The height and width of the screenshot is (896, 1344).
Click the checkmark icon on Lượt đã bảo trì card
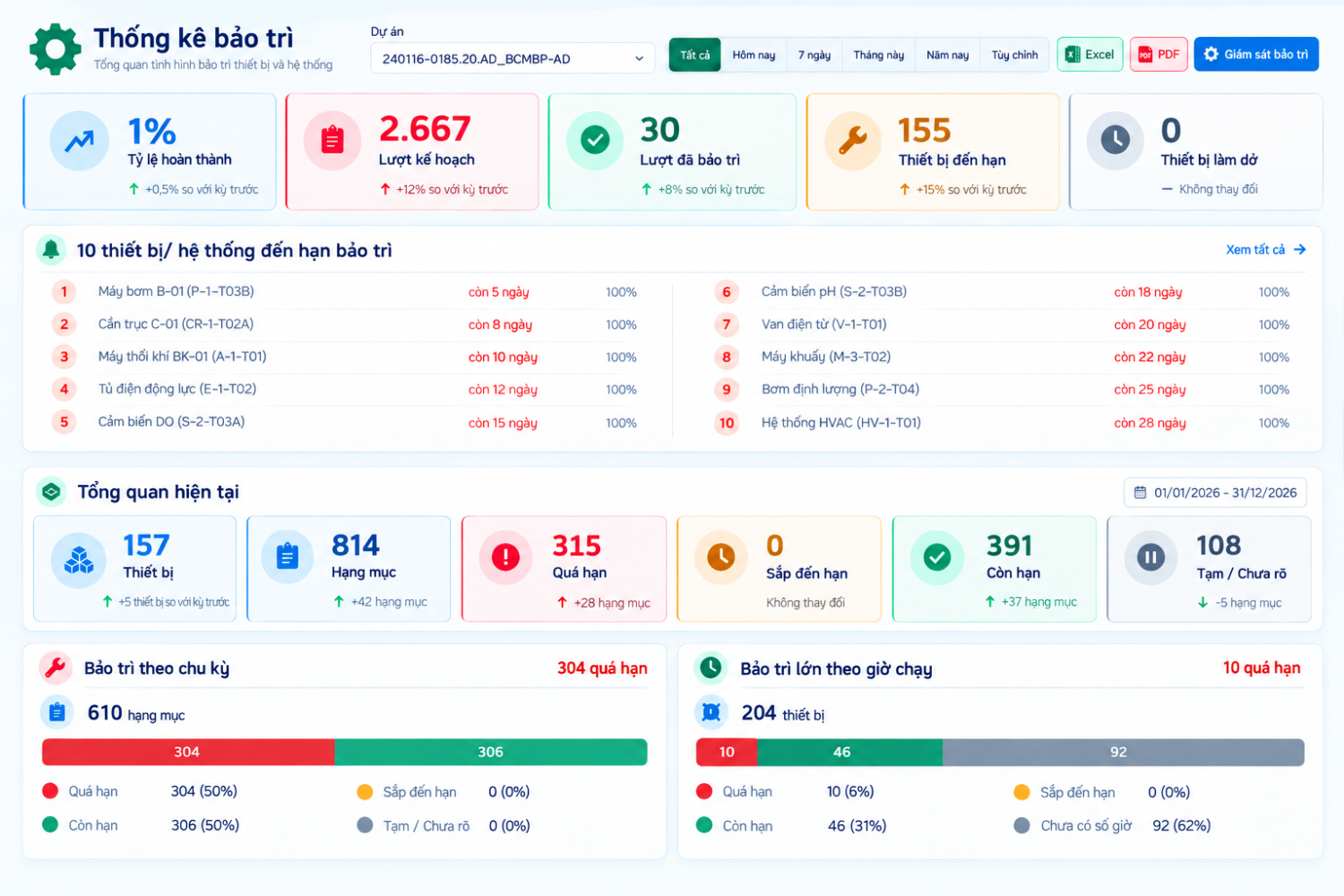coord(595,141)
